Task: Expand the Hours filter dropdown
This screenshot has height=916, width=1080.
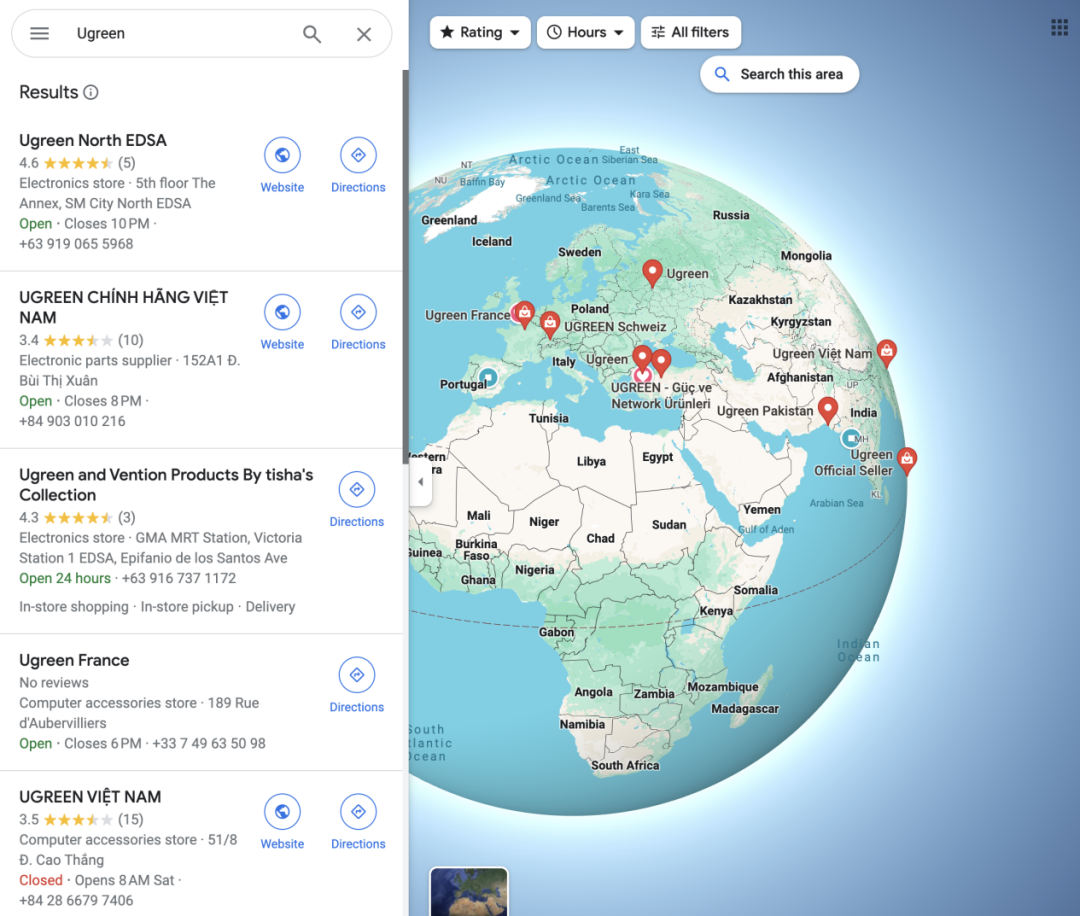Action: [x=585, y=32]
